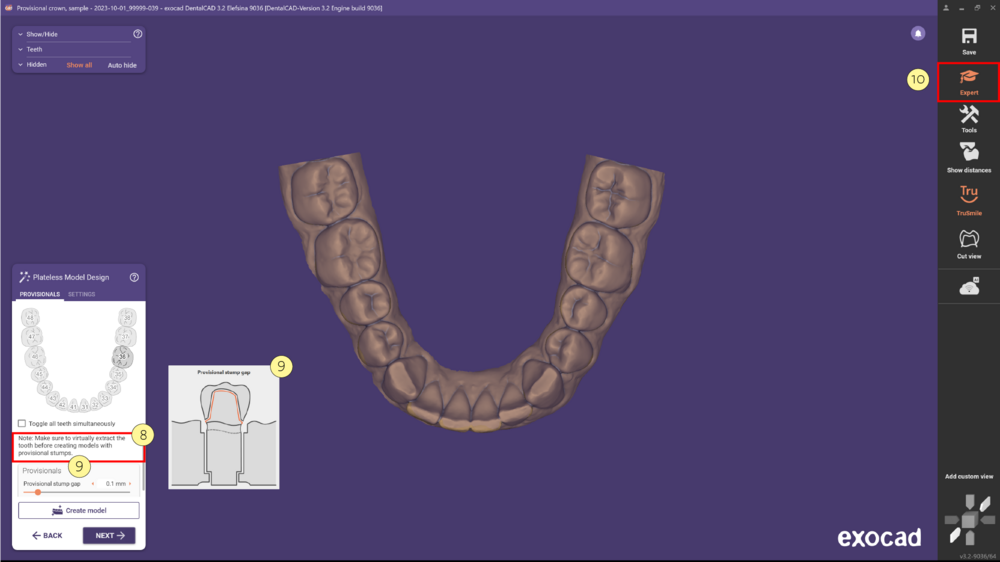The height and width of the screenshot is (562, 1000).
Task: Activate TruSmile rendering
Action: (x=969, y=200)
